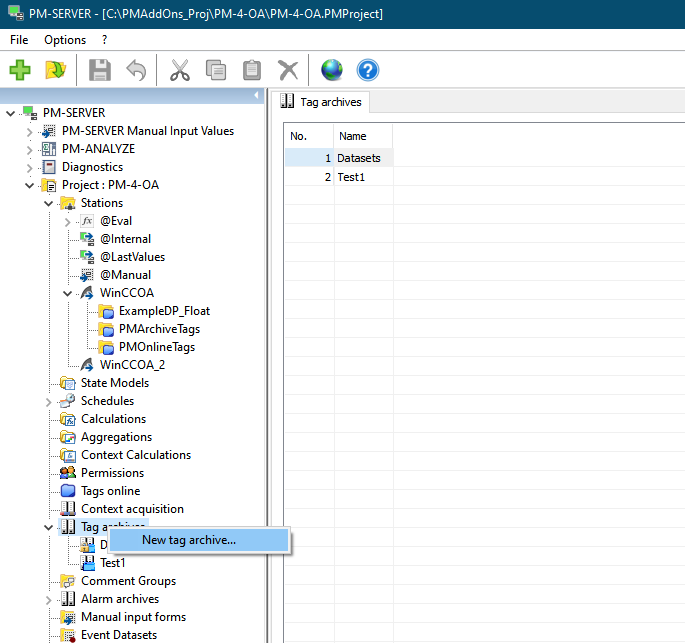Collapse the Stations tree node
The image size is (685, 643).
click(x=48, y=203)
